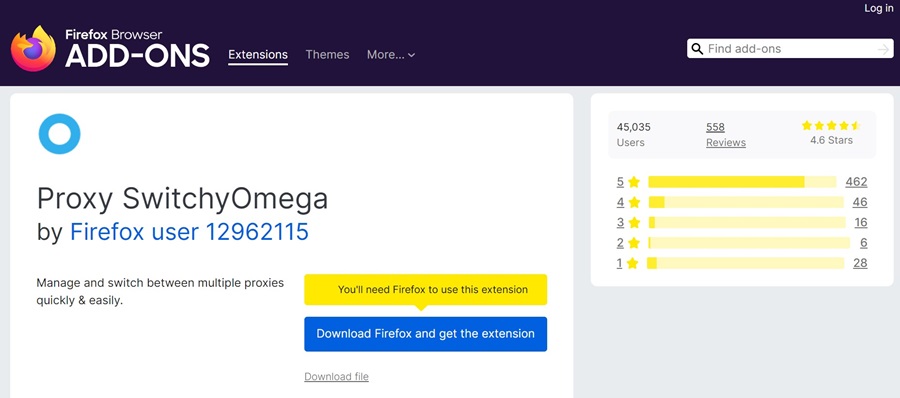Click the 4.6 Stars rating stars
Image resolution: width=900 pixels, height=398 pixels.
[x=831, y=125]
